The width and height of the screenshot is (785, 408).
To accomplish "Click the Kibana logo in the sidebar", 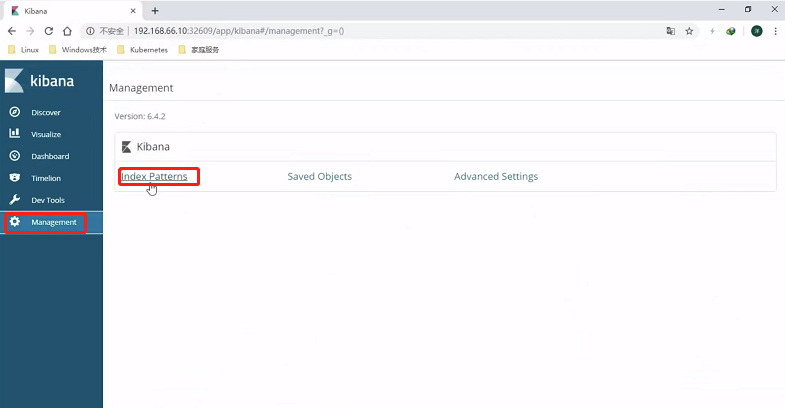I will click(14, 81).
